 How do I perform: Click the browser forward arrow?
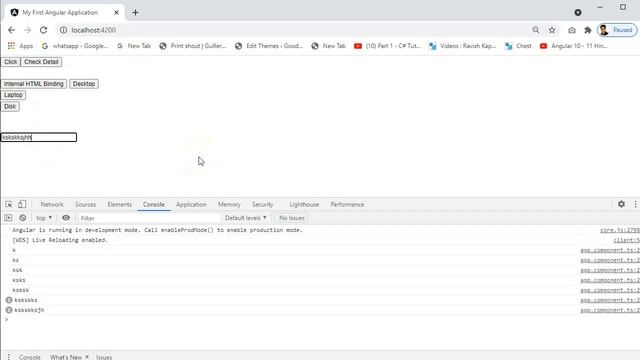27,30
